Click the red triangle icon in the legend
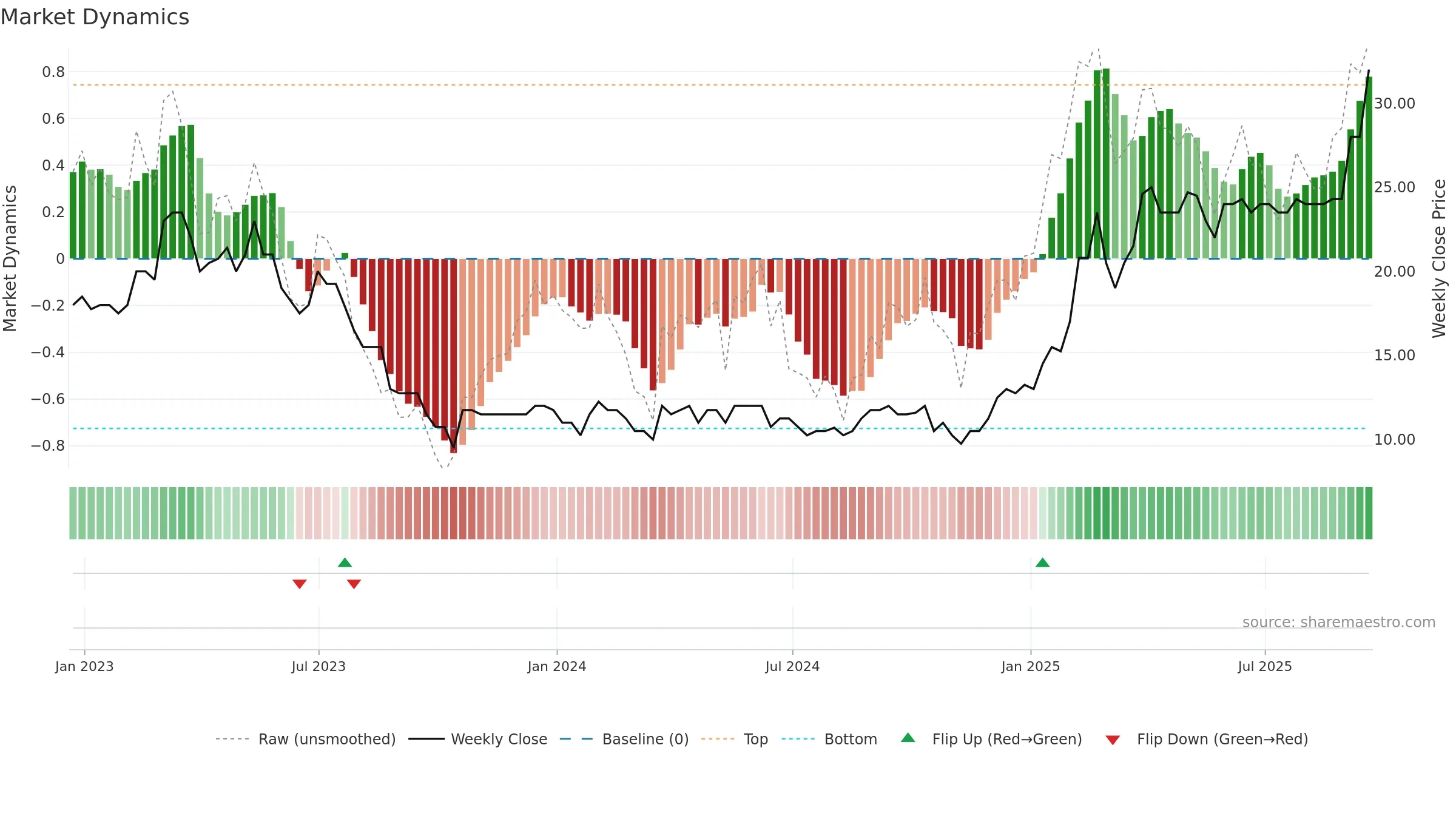This screenshot has height=819, width=1456. click(x=1113, y=740)
